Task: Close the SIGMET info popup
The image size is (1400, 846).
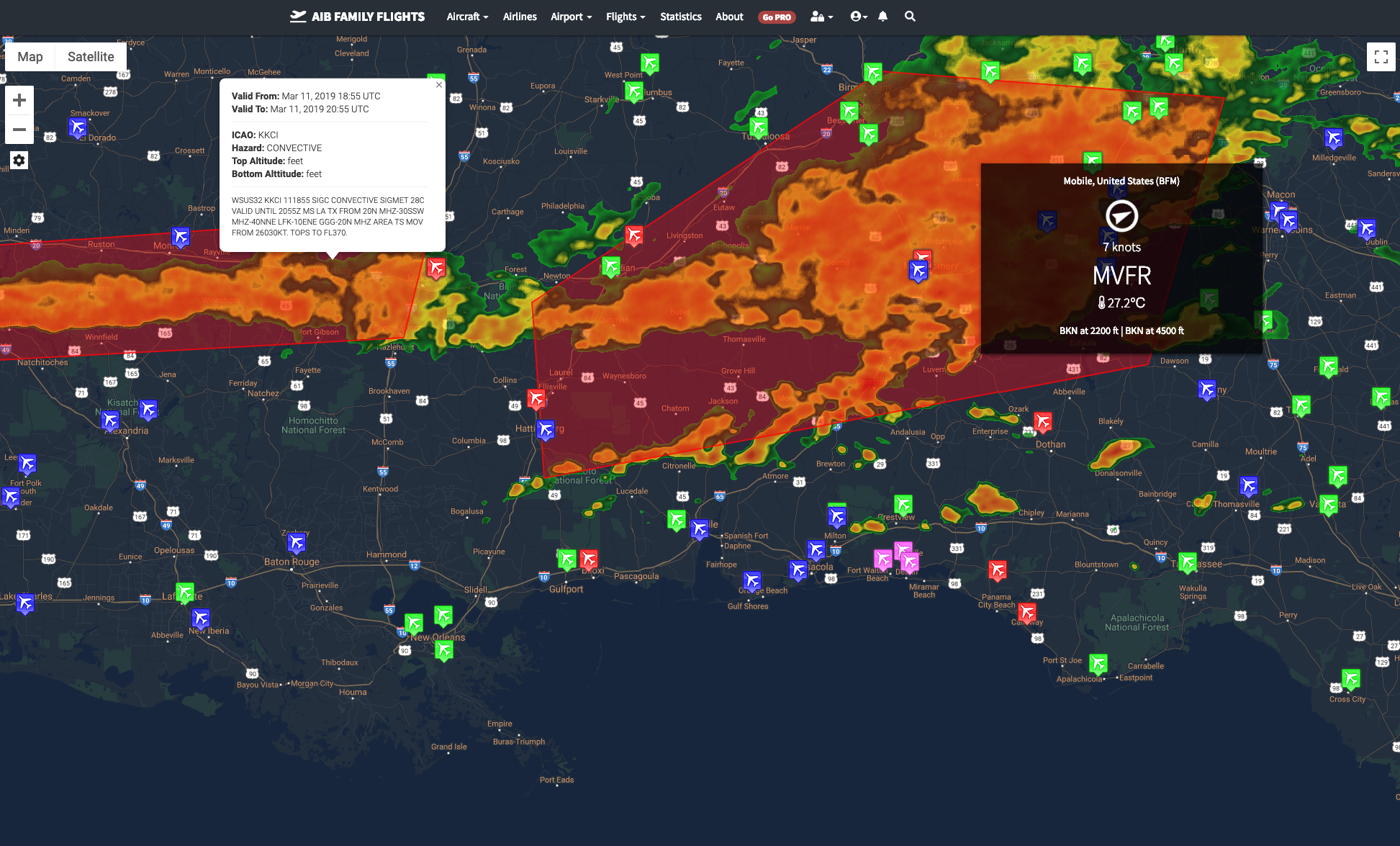Action: point(438,85)
